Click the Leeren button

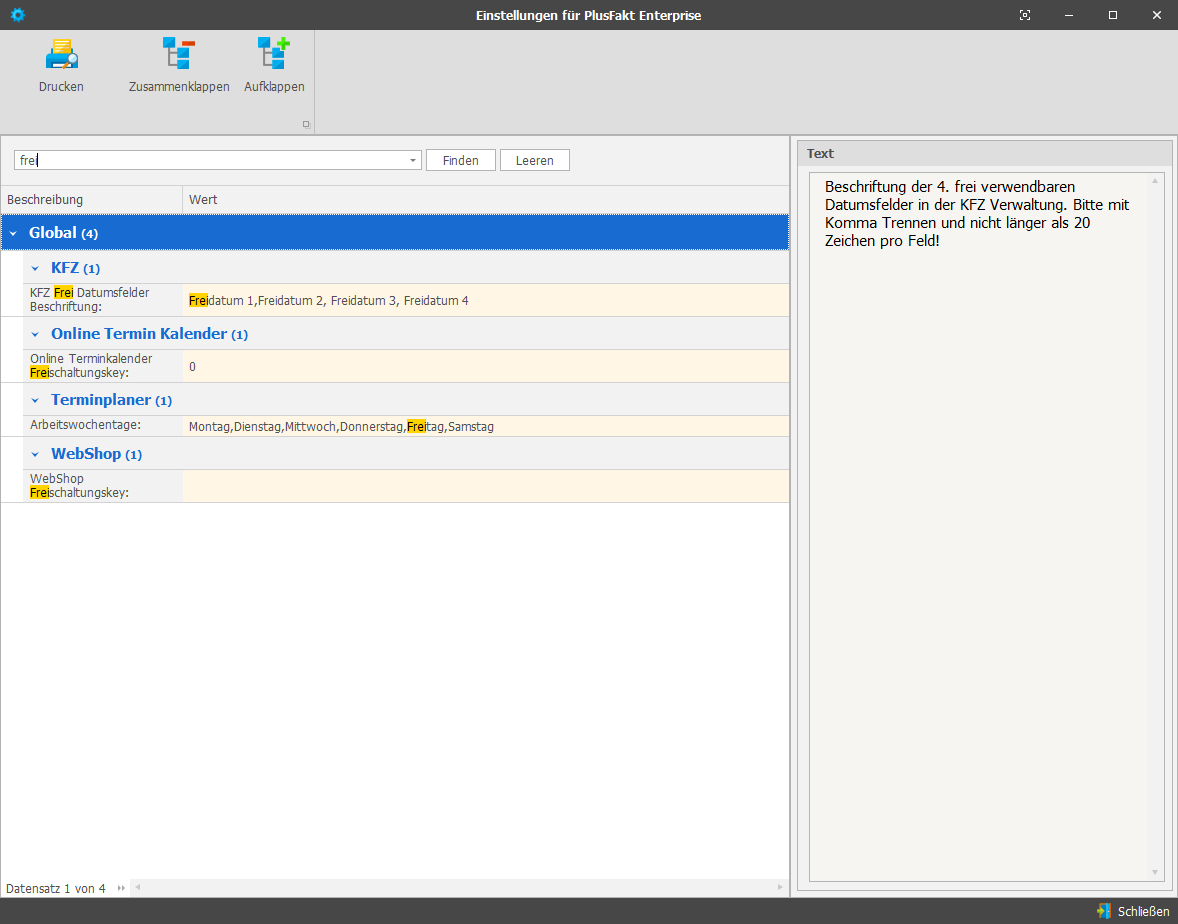click(534, 160)
